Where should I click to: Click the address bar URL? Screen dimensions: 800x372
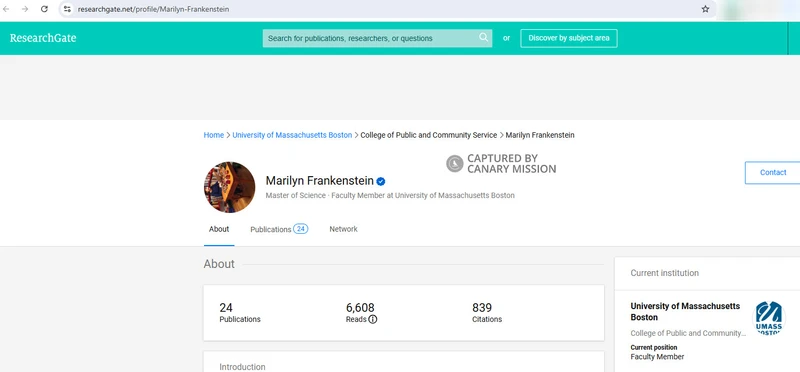[x=154, y=9]
